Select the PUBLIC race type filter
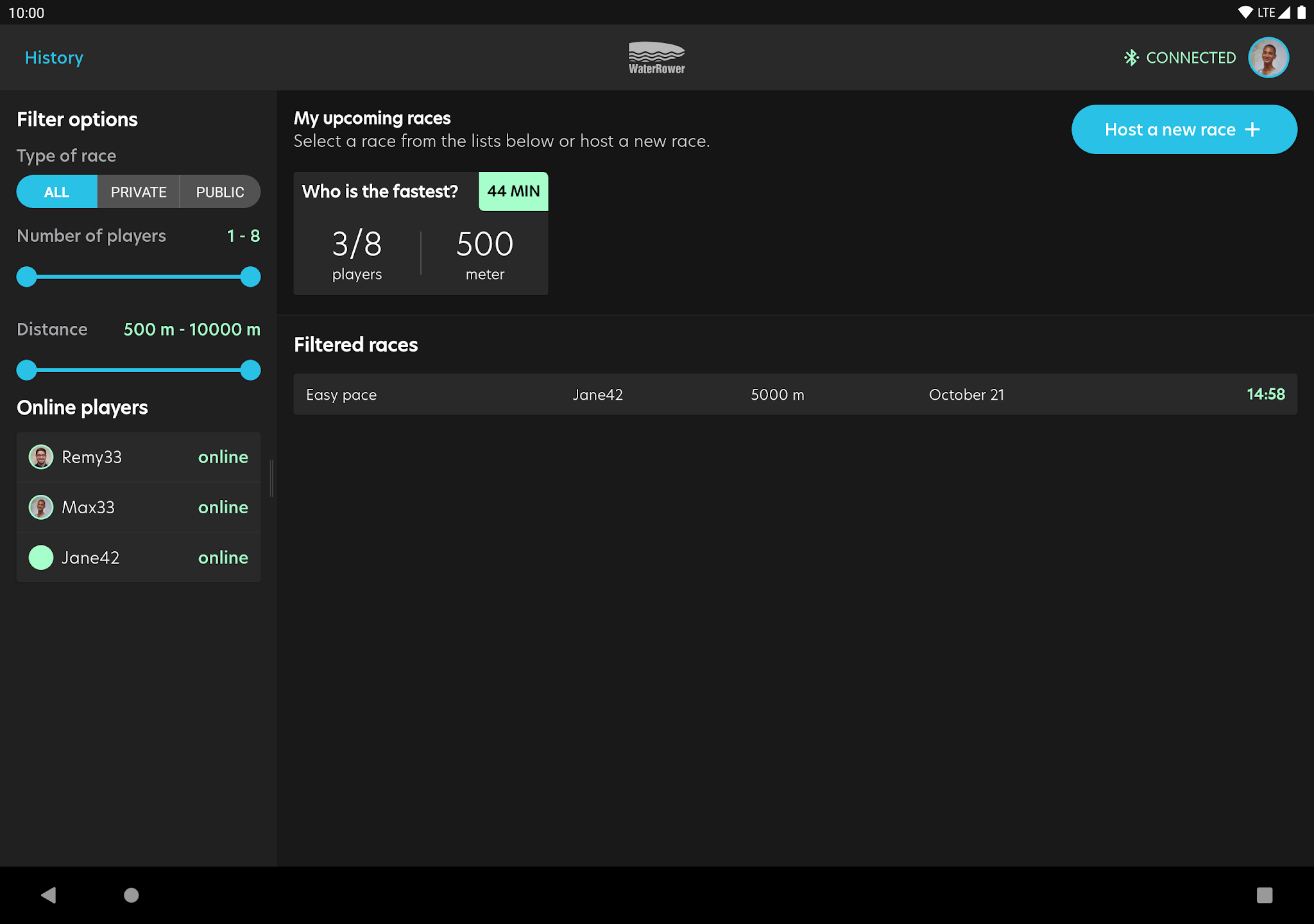 [220, 192]
